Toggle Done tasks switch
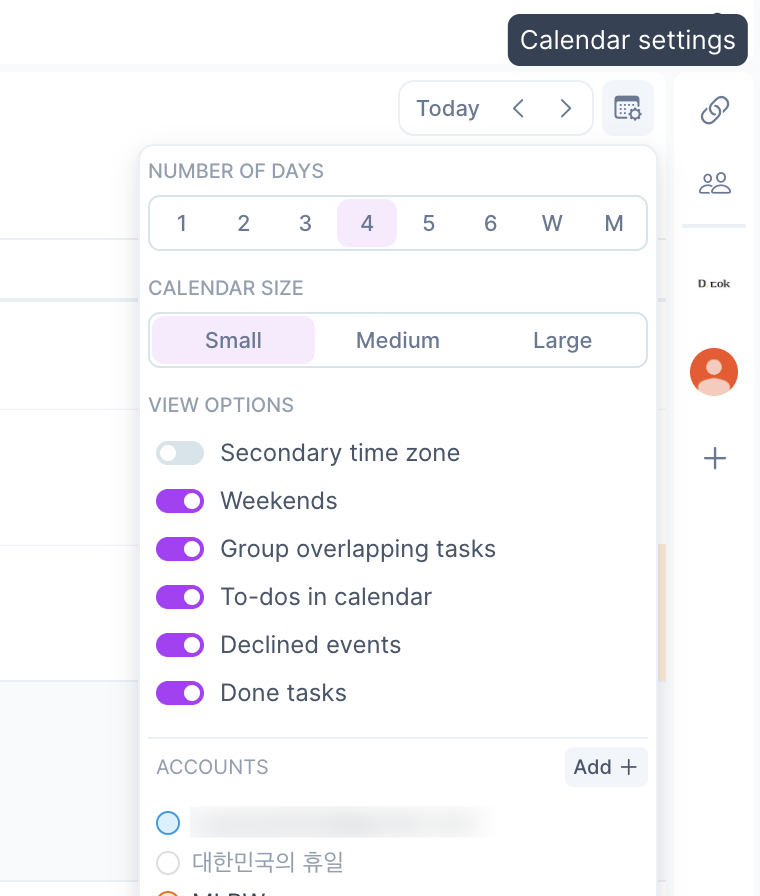Screen dimensions: 760x896 (180, 693)
